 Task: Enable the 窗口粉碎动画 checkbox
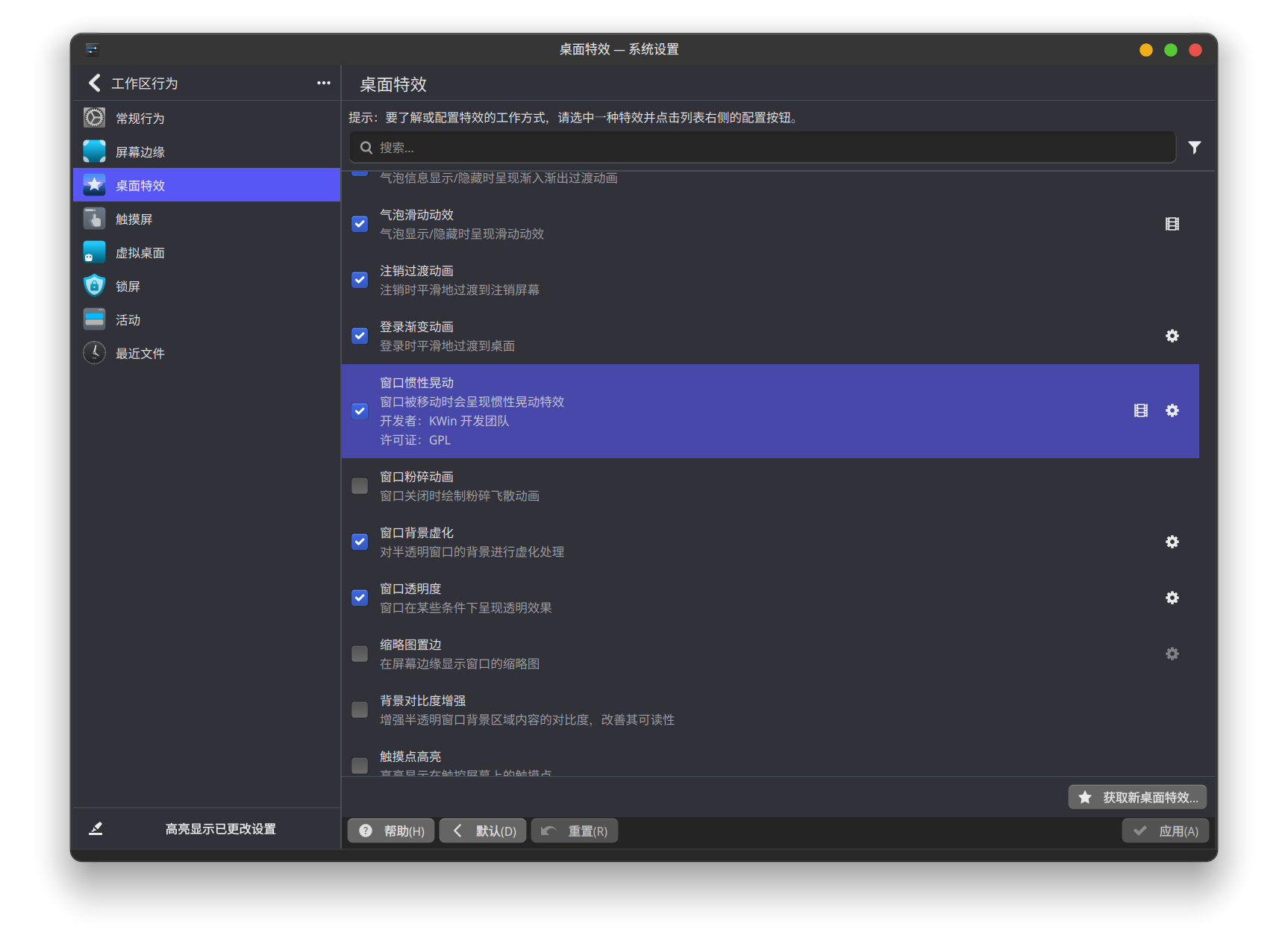pos(360,486)
